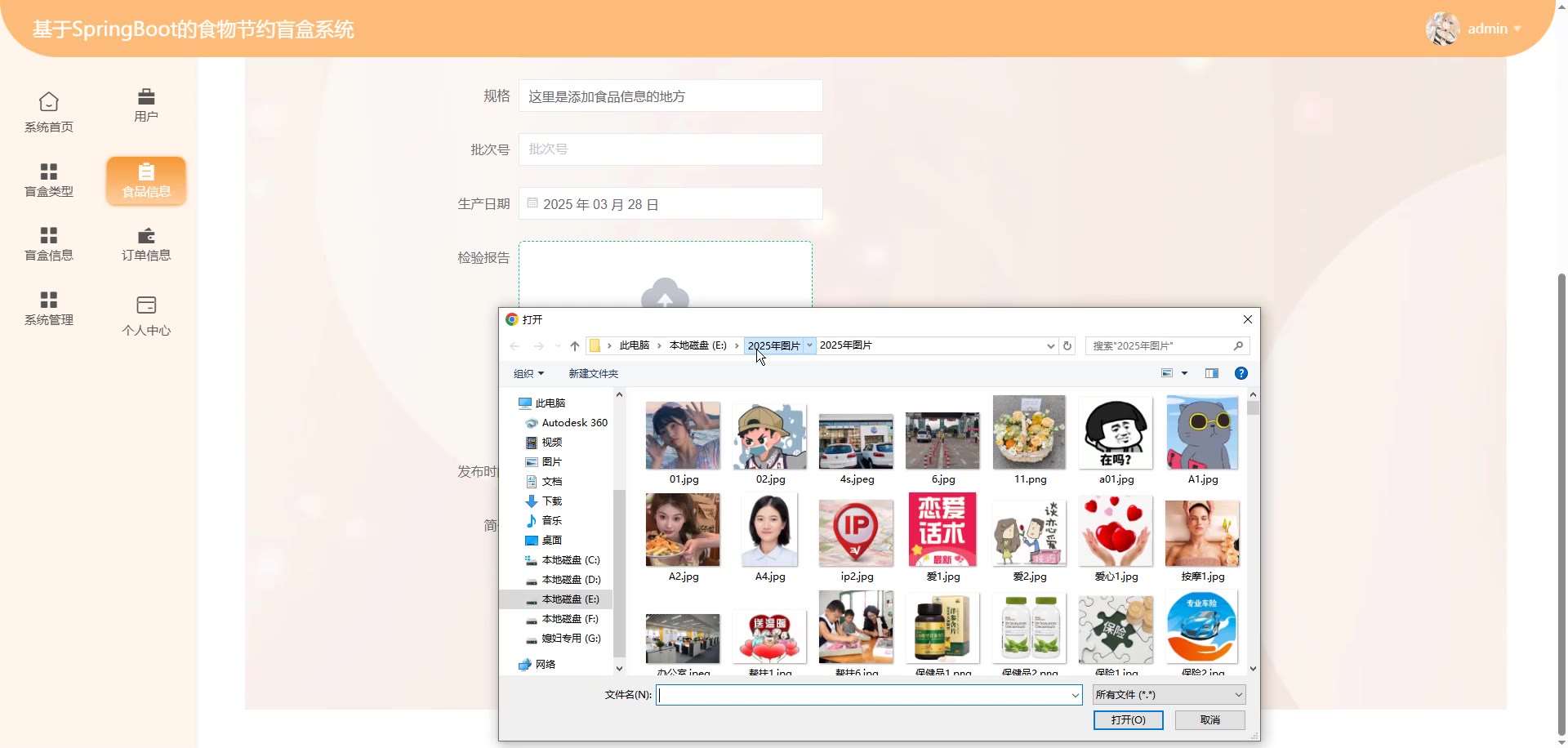
Task: Expand the breadcrumb arrow after 此电脑
Action: pyautogui.click(x=659, y=345)
